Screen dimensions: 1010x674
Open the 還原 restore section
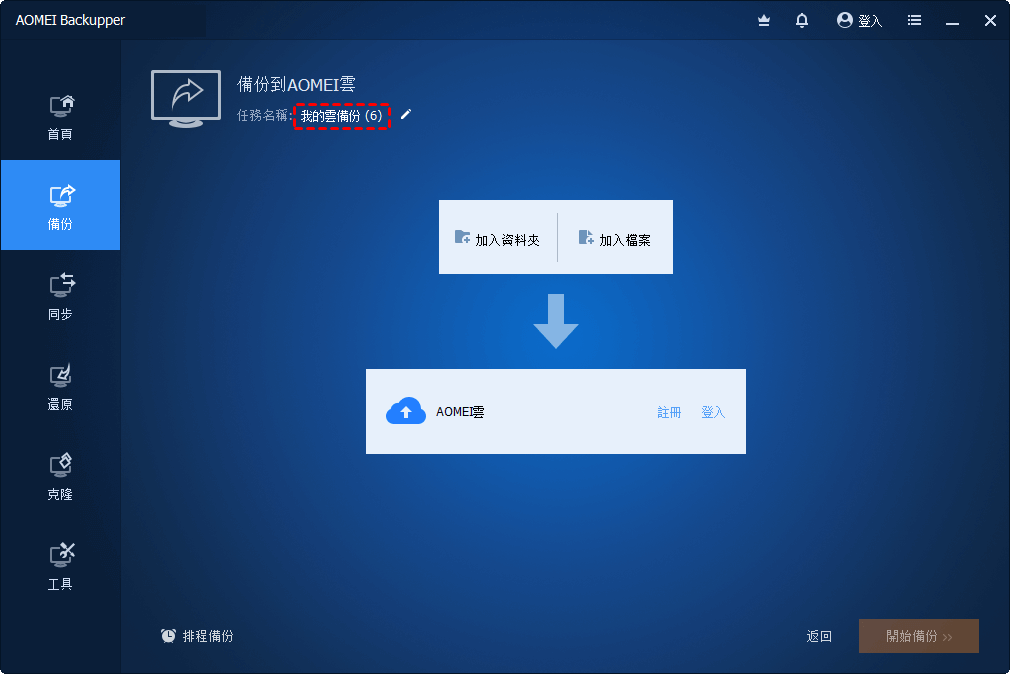tap(61, 387)
